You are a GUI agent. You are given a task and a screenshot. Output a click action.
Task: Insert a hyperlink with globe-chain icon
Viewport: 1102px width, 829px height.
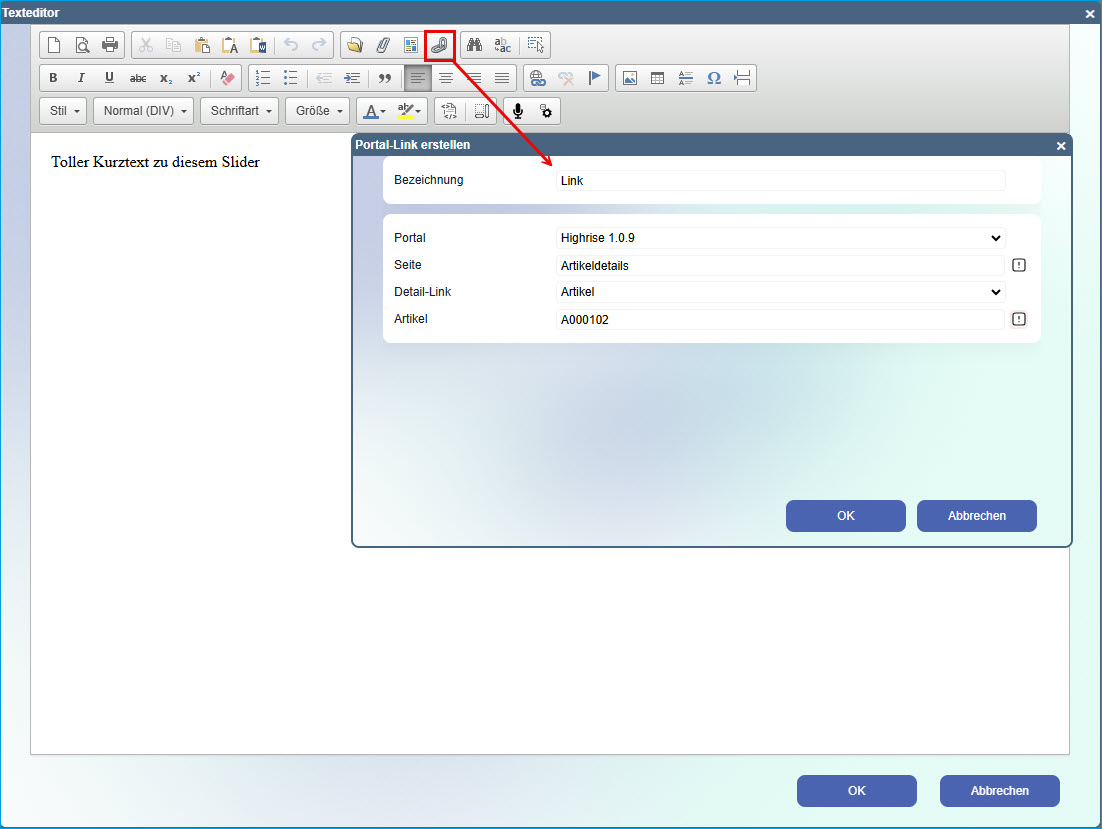(538, 78)
